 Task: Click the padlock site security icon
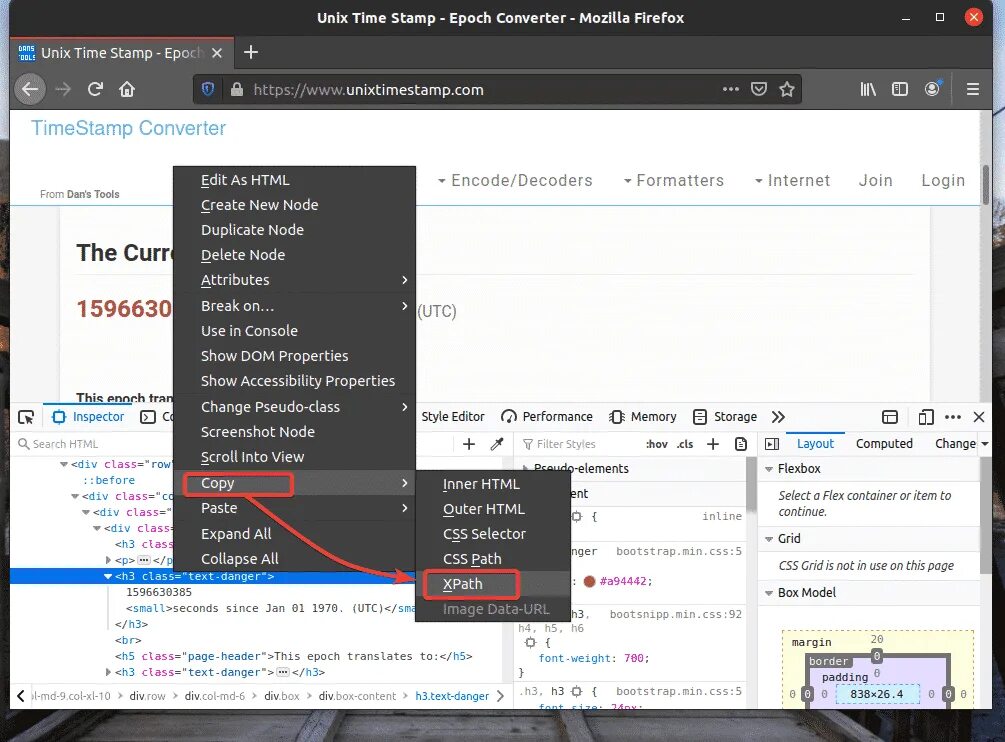[237, 89]
